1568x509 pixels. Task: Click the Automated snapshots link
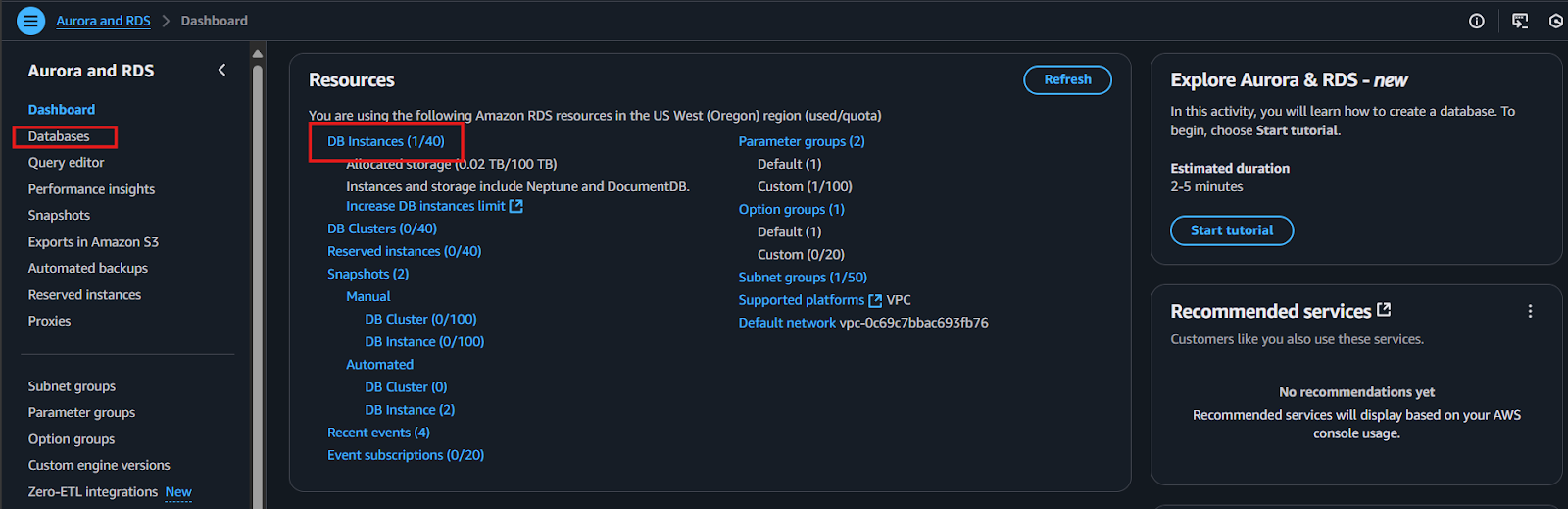tap(379, 364)
